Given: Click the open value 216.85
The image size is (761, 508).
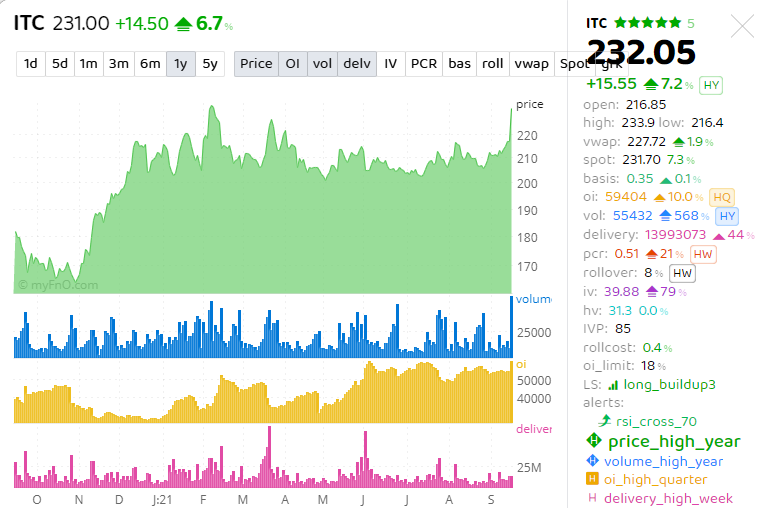Looking at the screenshot, I should (646, 105).
